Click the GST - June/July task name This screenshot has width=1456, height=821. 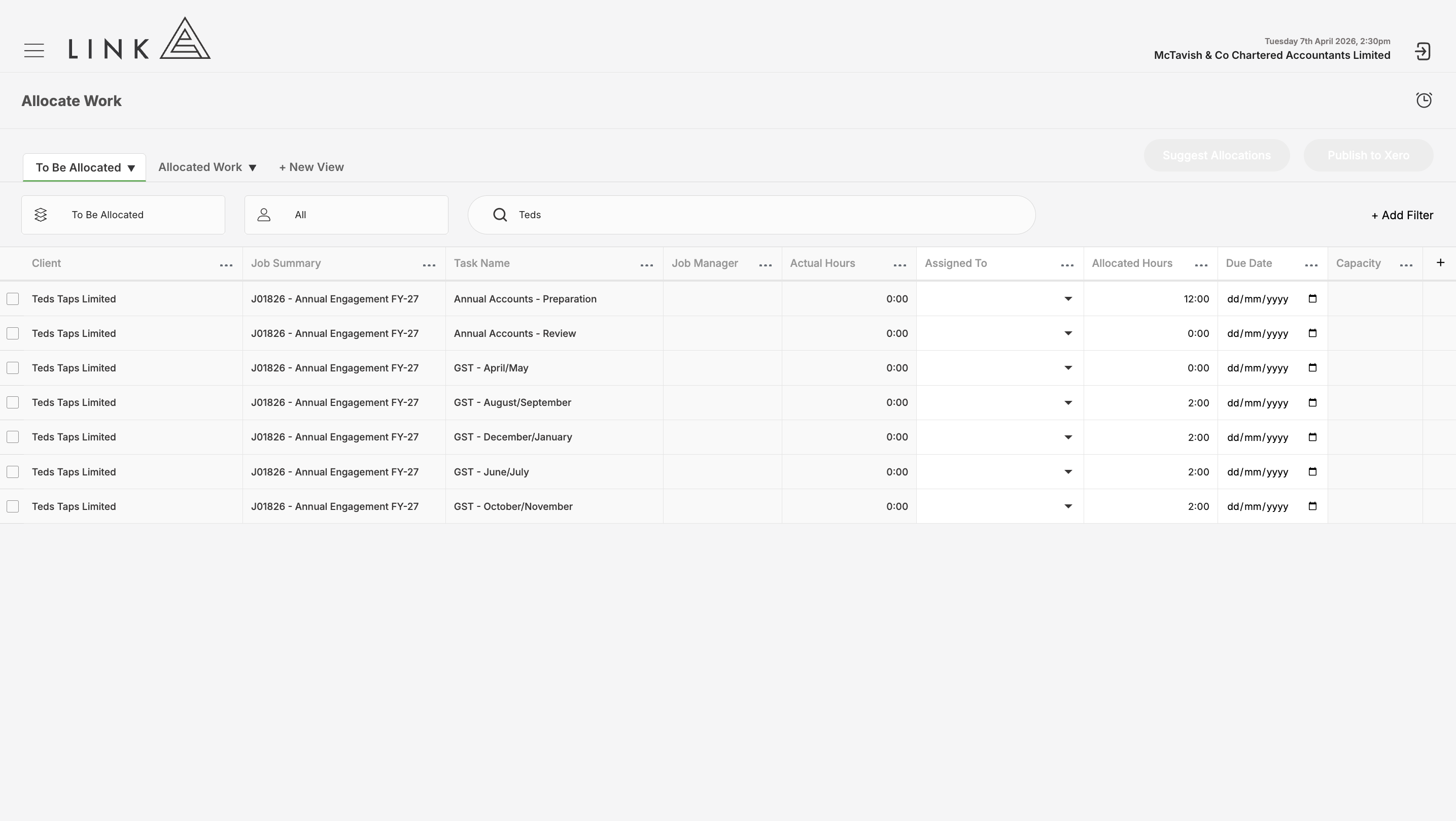[x=491, y=471]
